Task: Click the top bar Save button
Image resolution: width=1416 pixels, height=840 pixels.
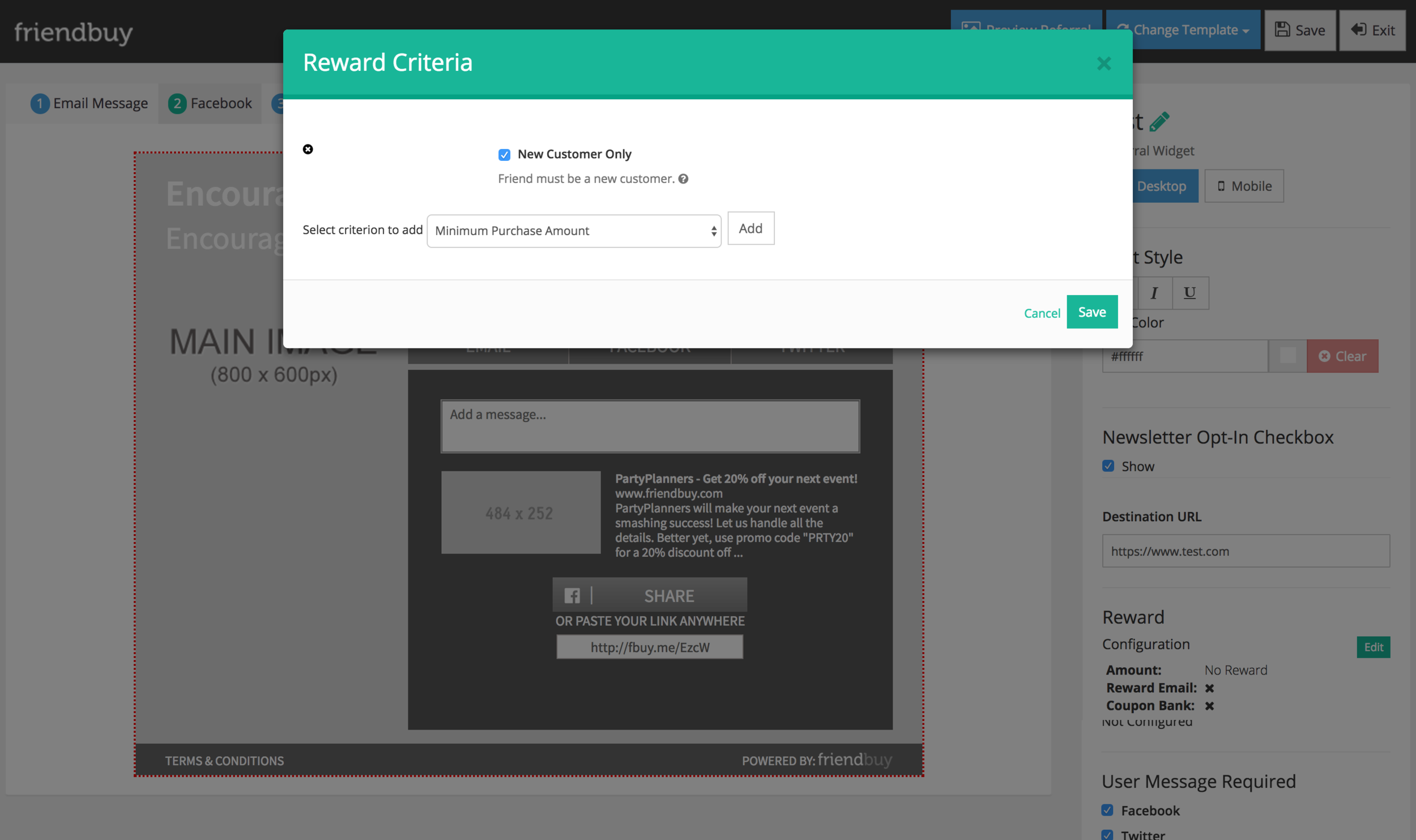Action: [x=1300, y=30]
